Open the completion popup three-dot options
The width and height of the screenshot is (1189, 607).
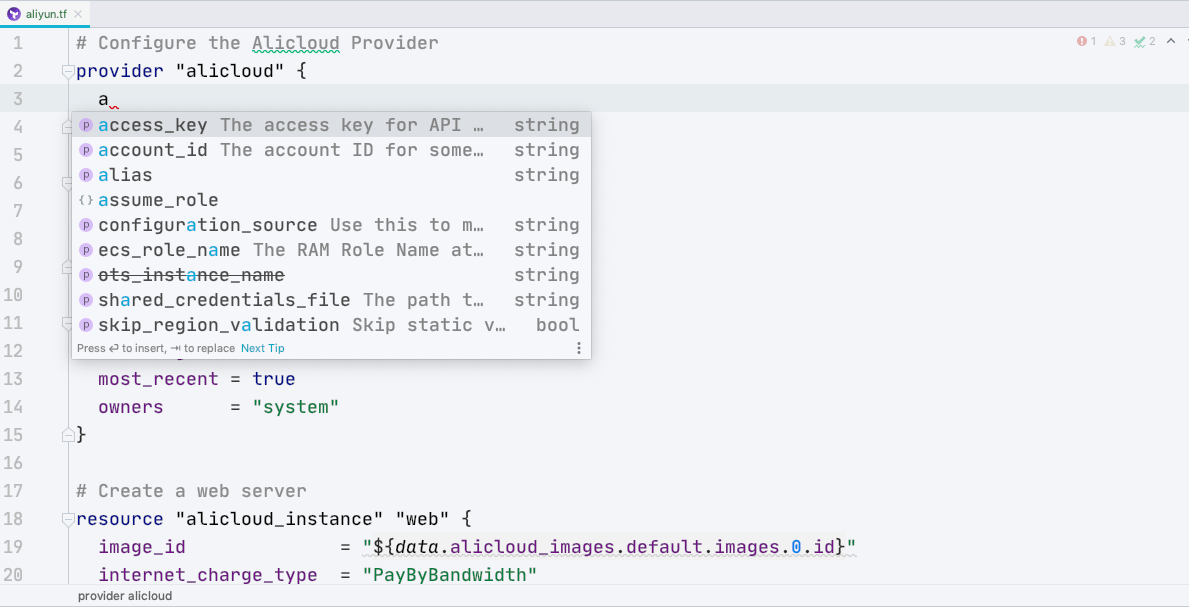click(x=578, y=348)
